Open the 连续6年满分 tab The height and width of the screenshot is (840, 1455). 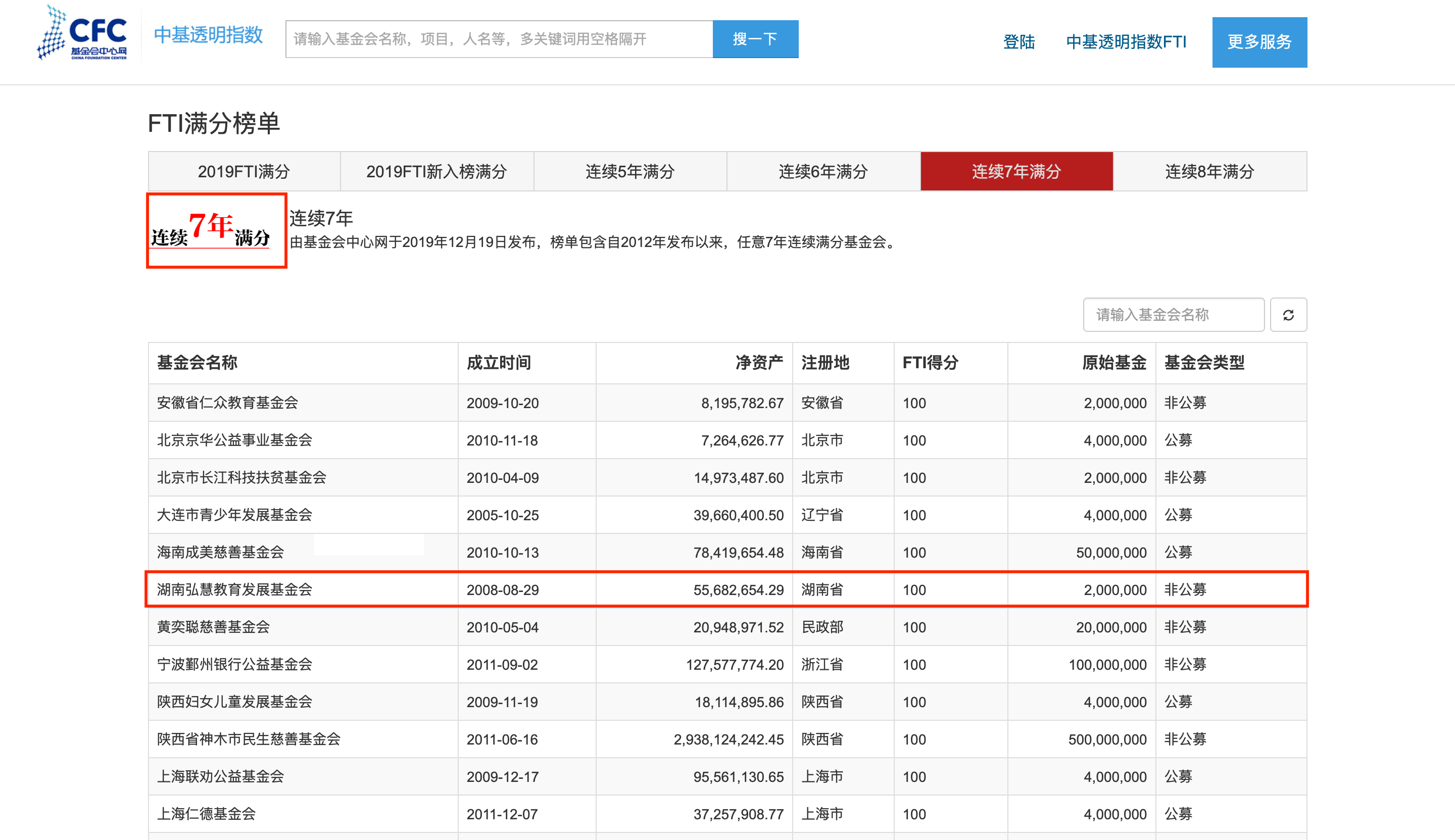coord(823,171)
